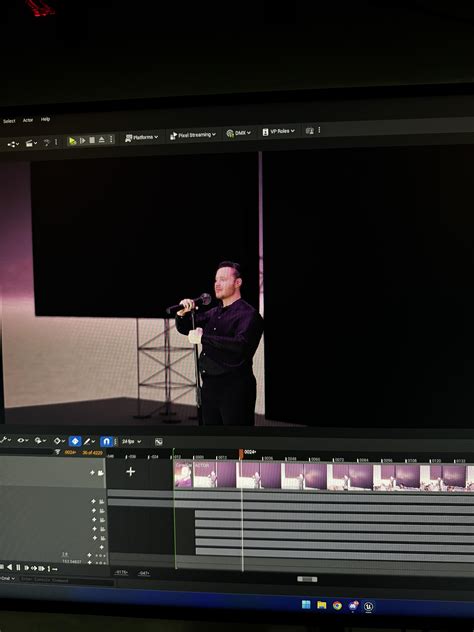Open the Select menu
The width and height of the screenshot is (474, 632).
pyautogui.click(x=9, y=121)
